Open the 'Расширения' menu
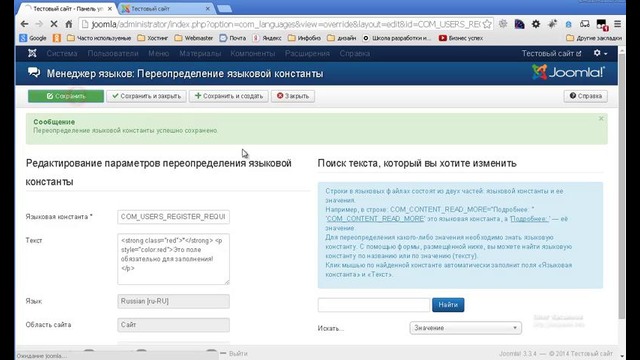 click(307, 53)
